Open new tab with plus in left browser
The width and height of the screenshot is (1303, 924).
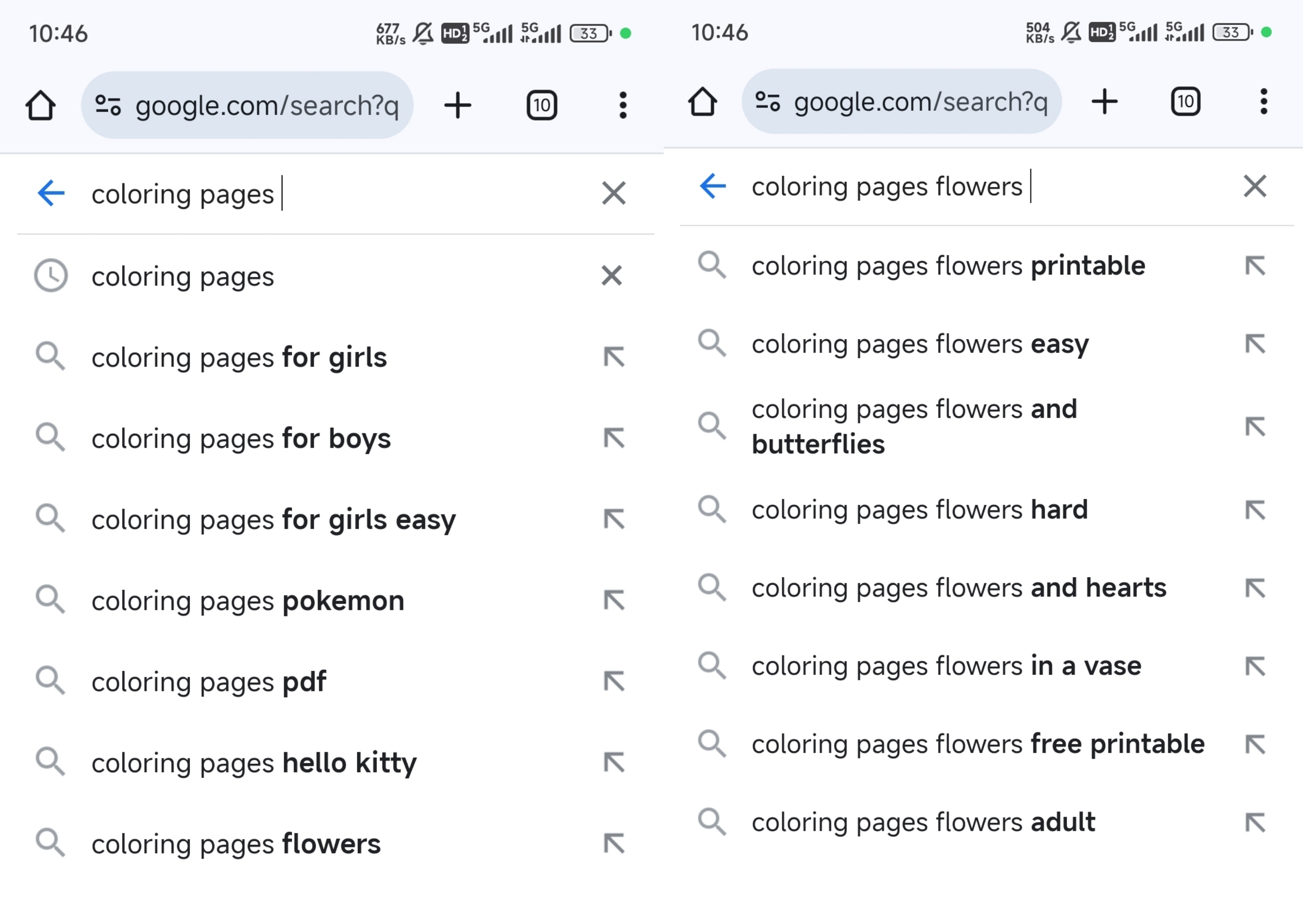tap(457, 105)
